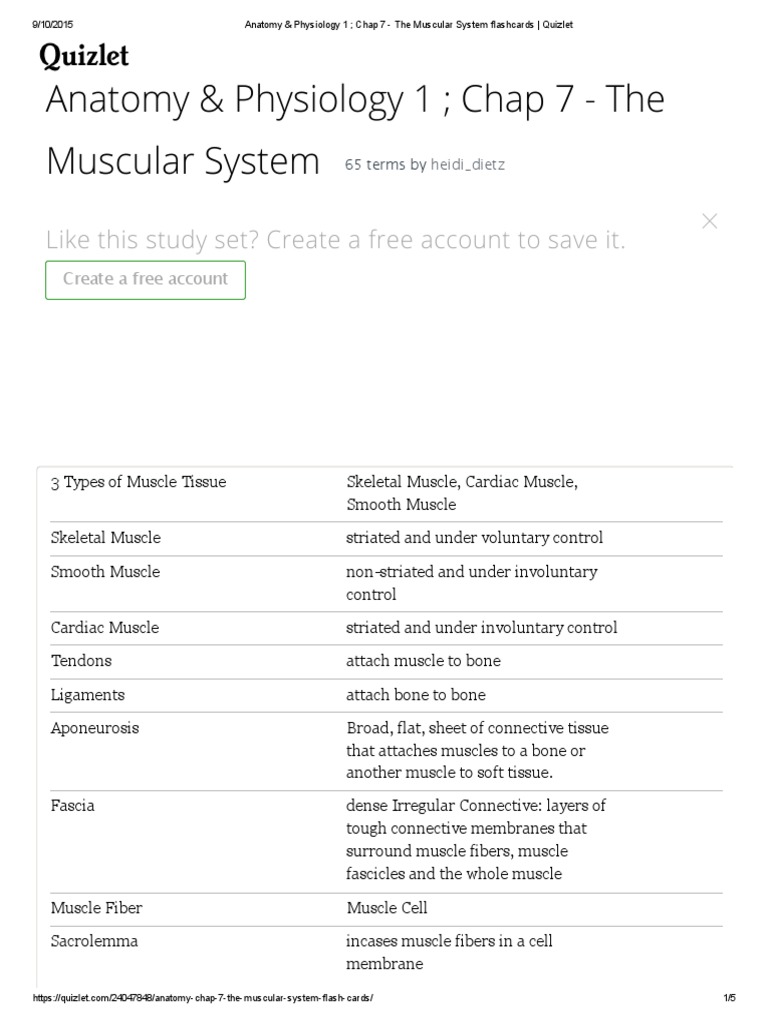768x1024 pixels.
Task: Click the 'attach bone to bone' definition
Action: point(416,695)
